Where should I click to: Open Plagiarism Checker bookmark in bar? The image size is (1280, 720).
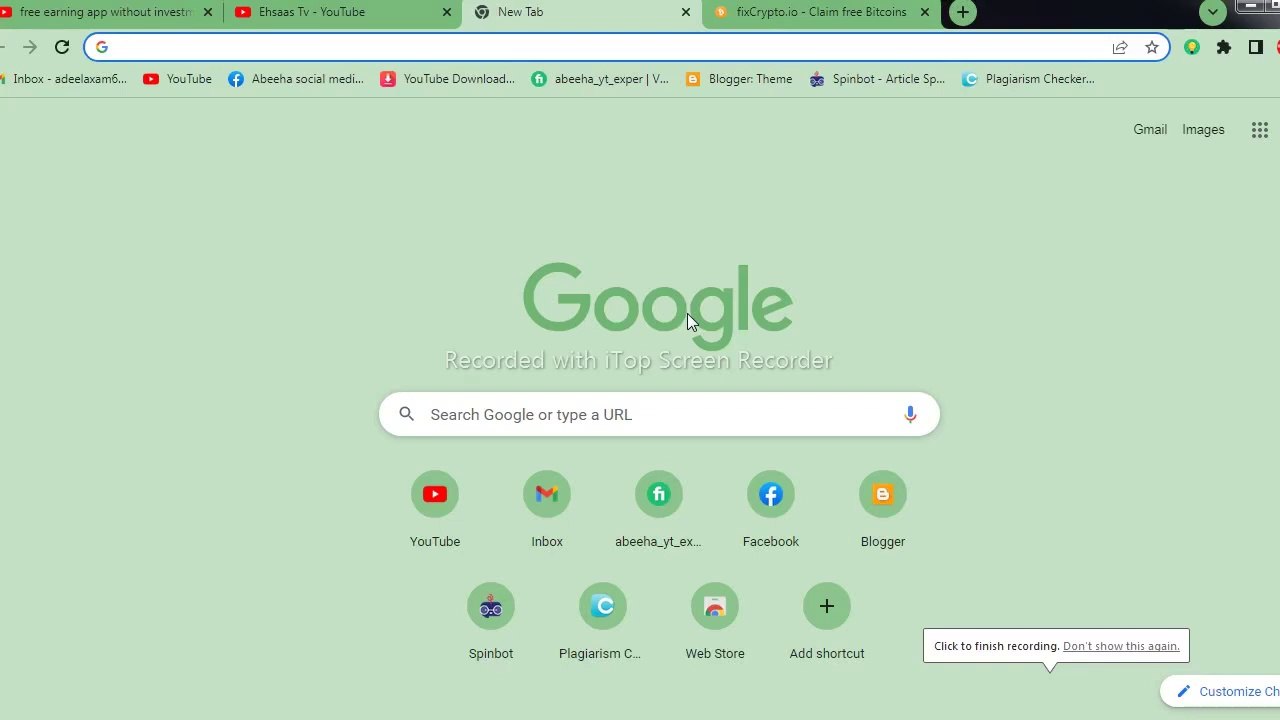pos(1029,79)
